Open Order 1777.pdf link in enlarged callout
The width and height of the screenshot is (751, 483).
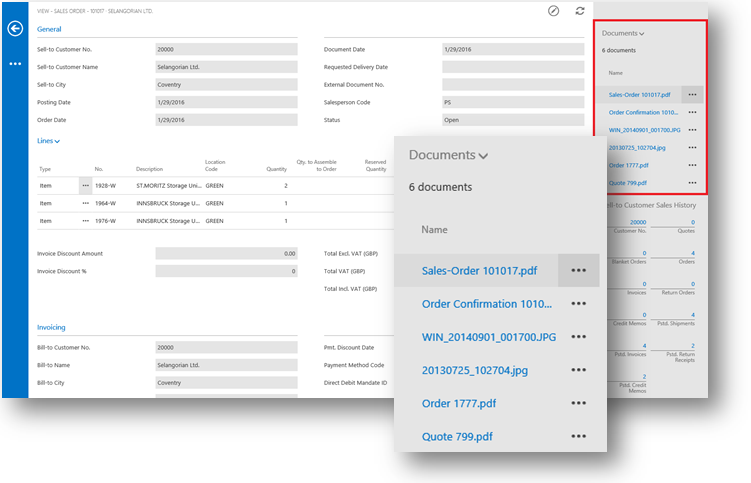click(458, 403)
